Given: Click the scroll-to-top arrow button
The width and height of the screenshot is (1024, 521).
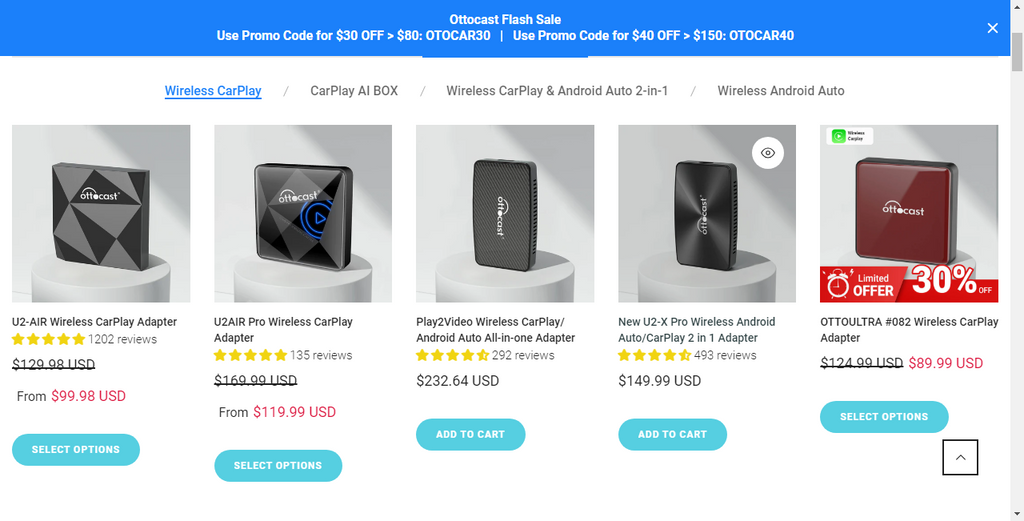Looking at the screenshot, I should point(960,457).
